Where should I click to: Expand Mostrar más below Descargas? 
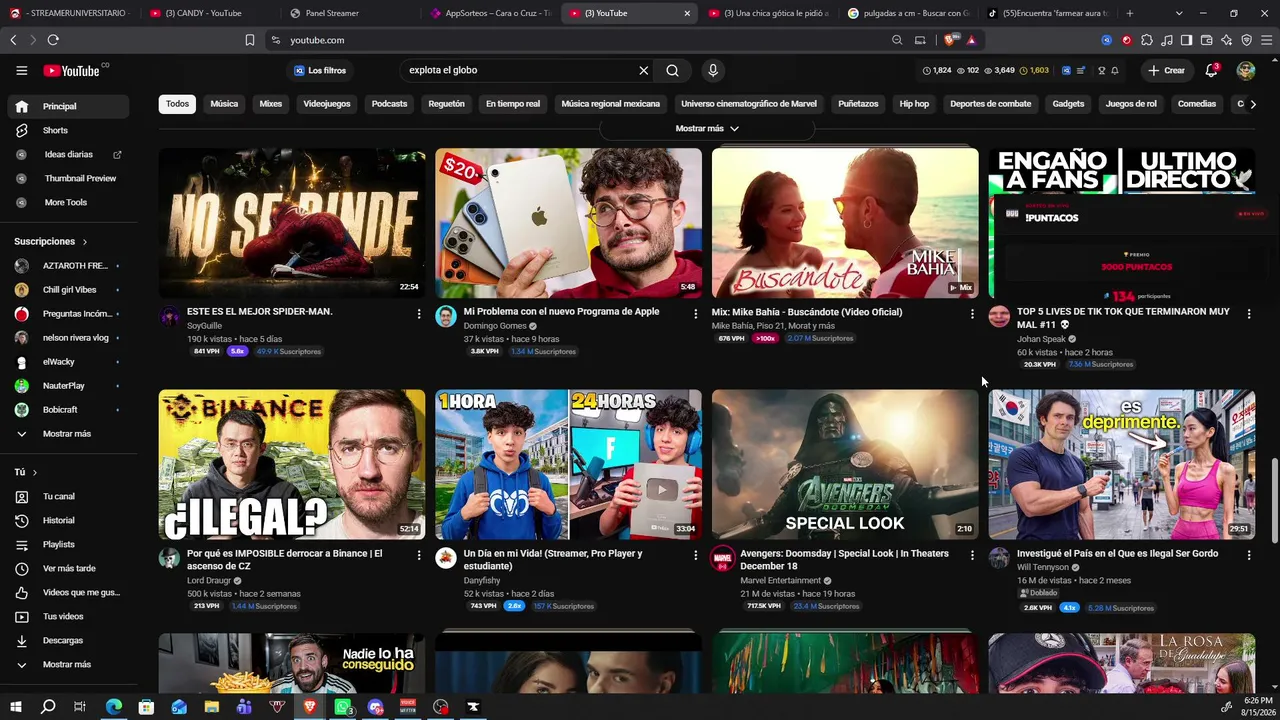pos(66,665)
